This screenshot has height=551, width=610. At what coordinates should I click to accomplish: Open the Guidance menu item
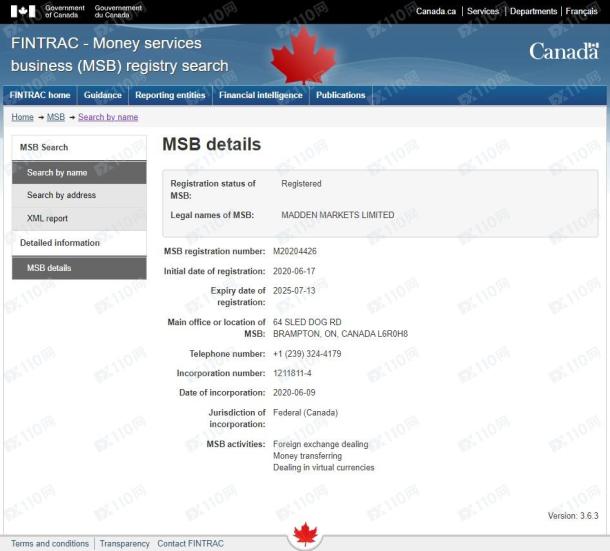coord(103,95)
